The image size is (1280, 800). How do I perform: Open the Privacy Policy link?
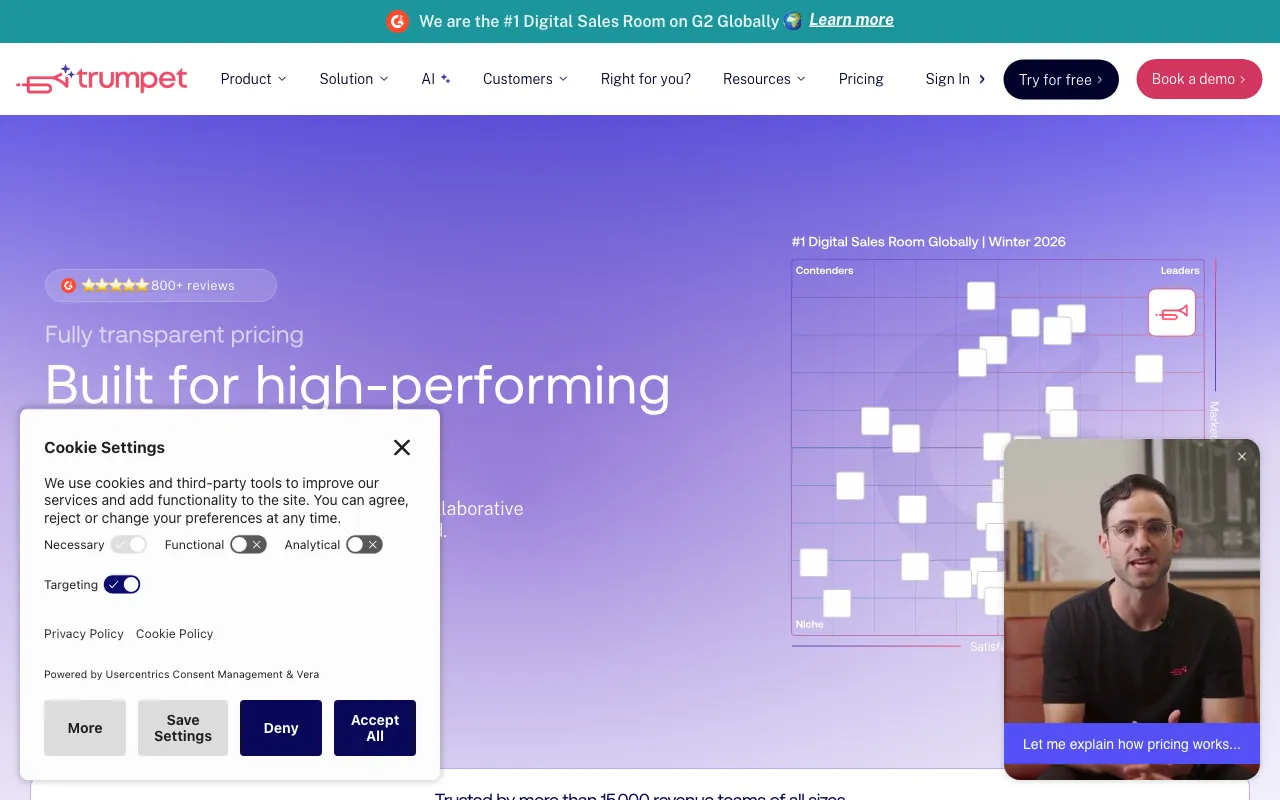pyautogui.click(x=84, y=634)
